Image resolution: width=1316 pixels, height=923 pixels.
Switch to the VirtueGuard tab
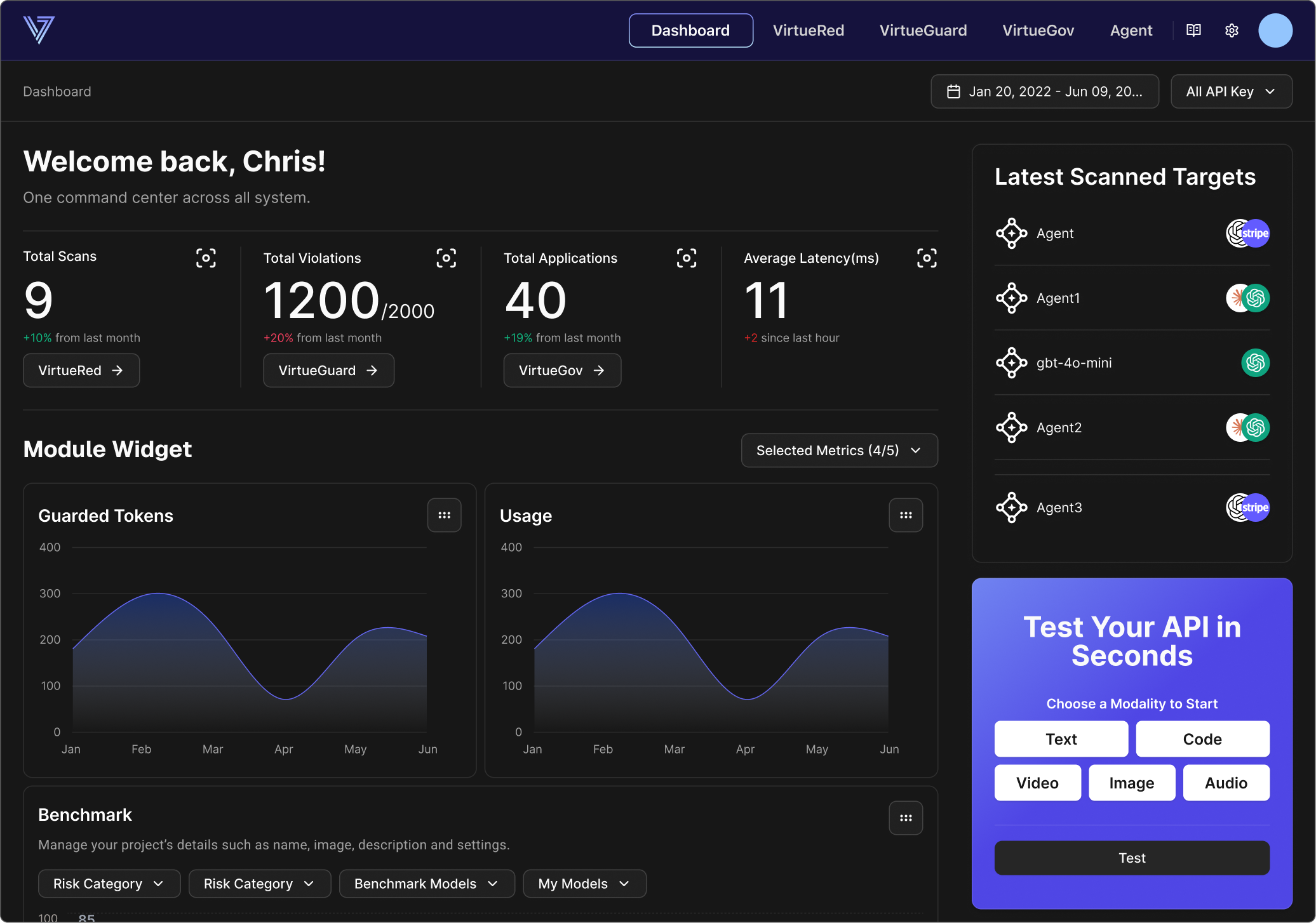click(x=923, y=30)
